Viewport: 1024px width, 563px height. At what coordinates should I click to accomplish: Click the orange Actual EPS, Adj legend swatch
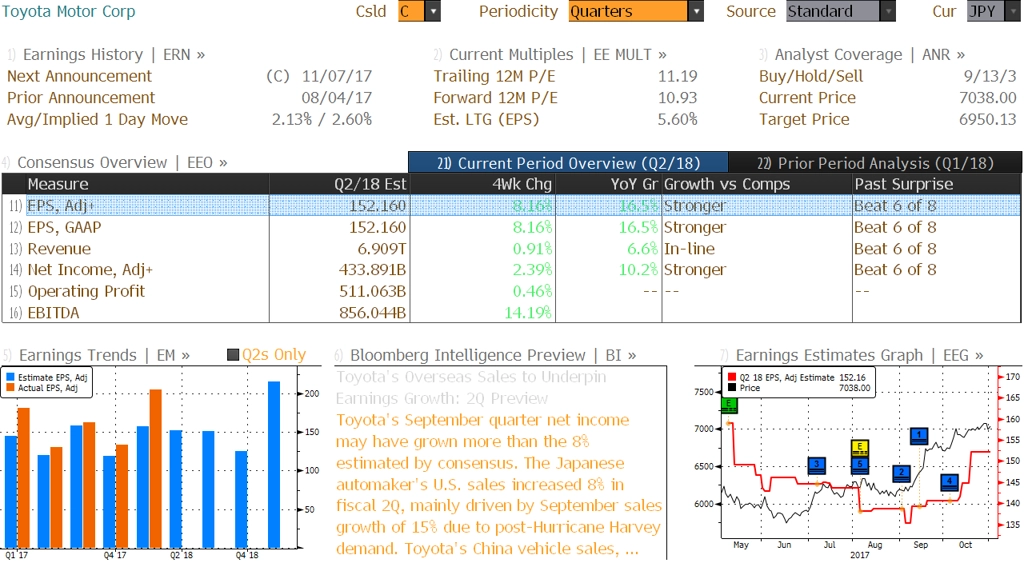[x=10, y=388]
